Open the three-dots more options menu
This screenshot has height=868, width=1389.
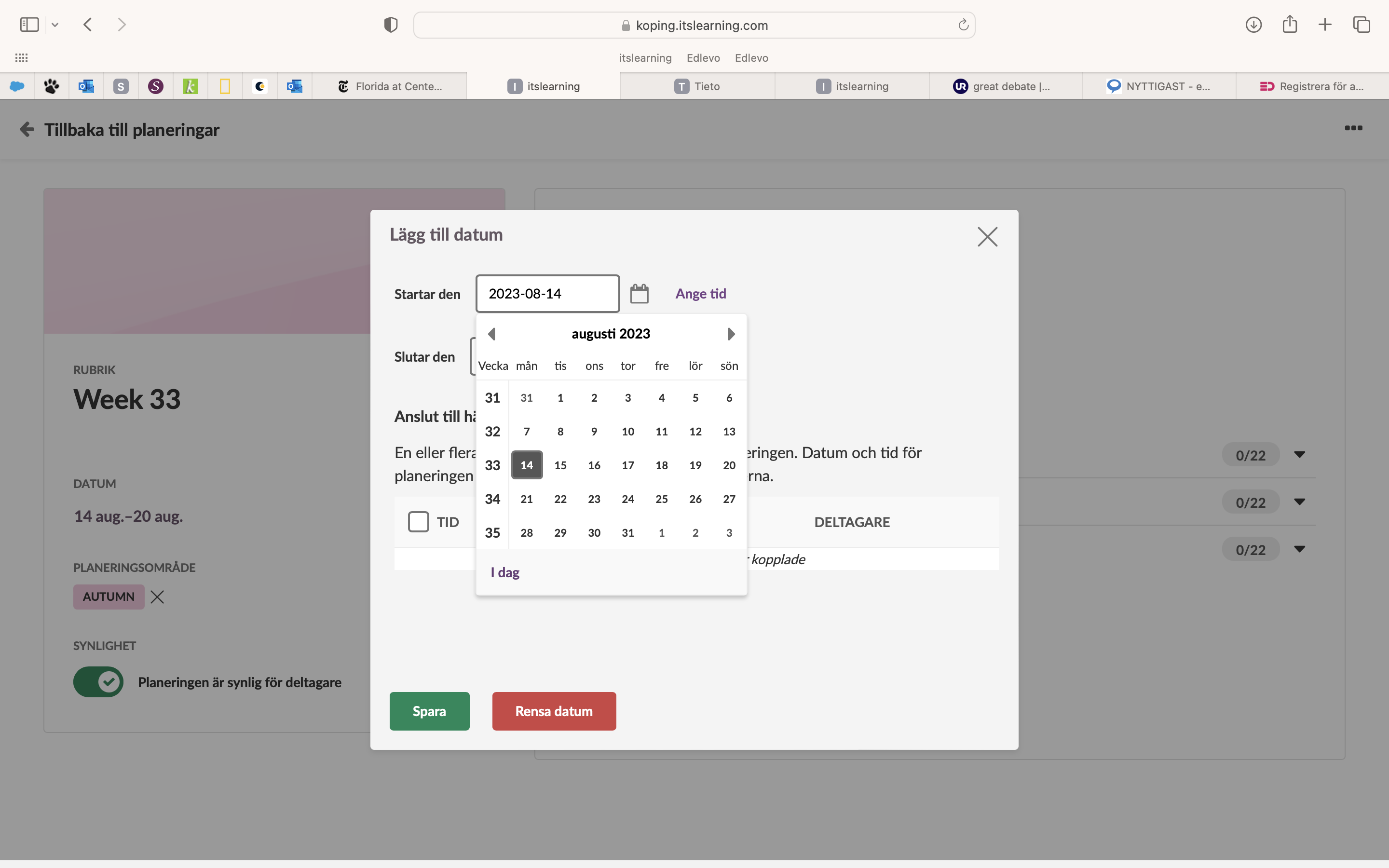(x=1353, y=128)
